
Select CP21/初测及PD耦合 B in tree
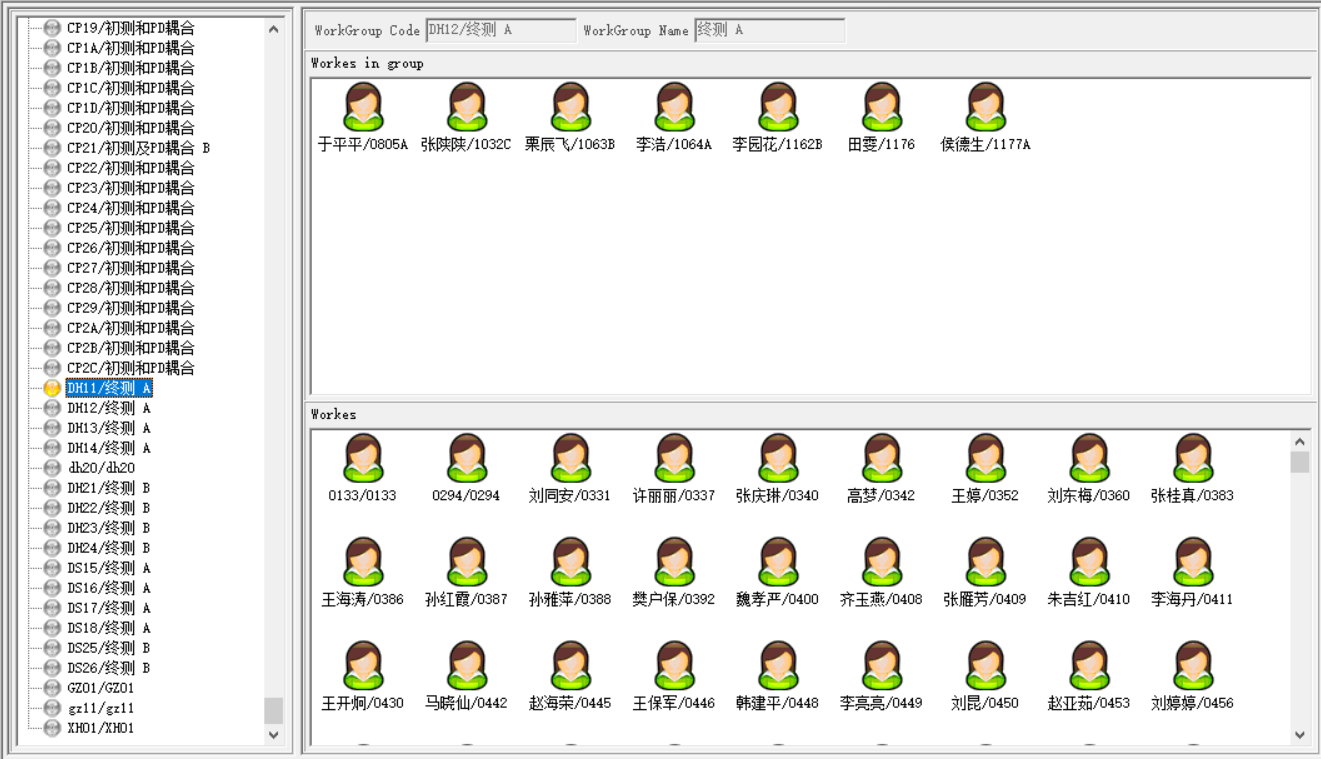pyautogui.click(x=137, y=148)
